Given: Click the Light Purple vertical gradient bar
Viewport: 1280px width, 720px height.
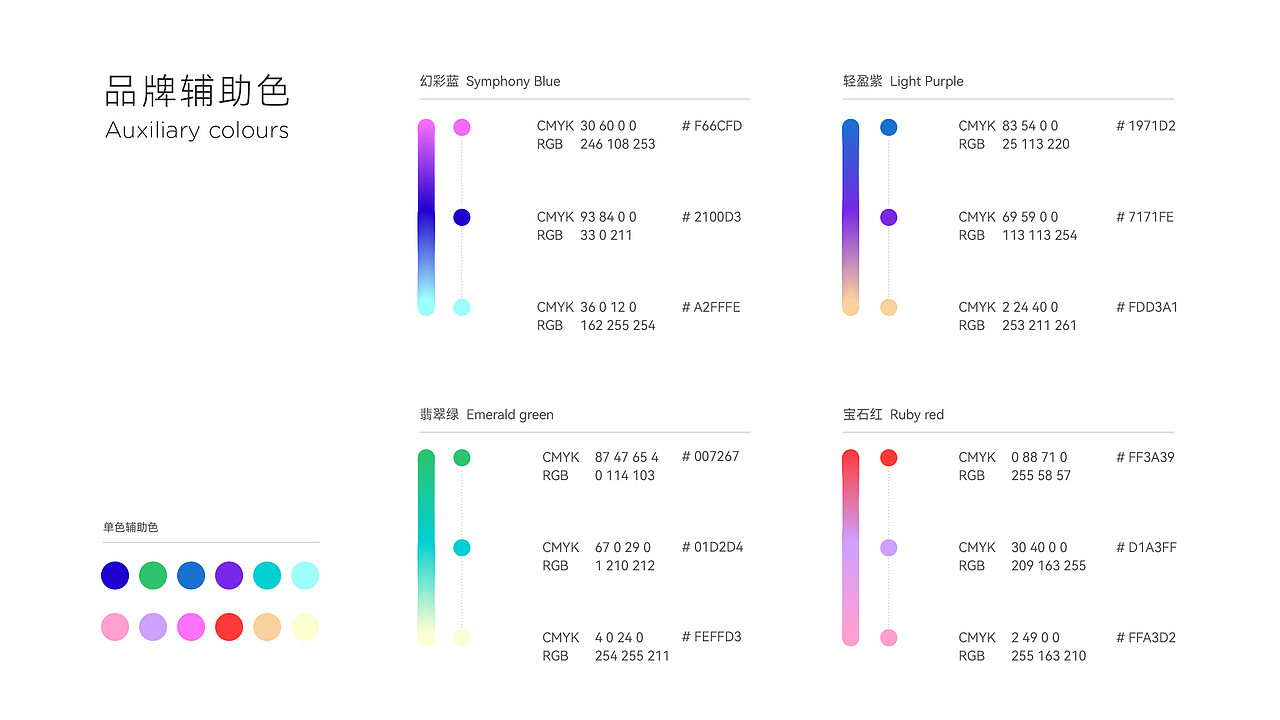Looking at the screenshot, I should tap(850, 217).
